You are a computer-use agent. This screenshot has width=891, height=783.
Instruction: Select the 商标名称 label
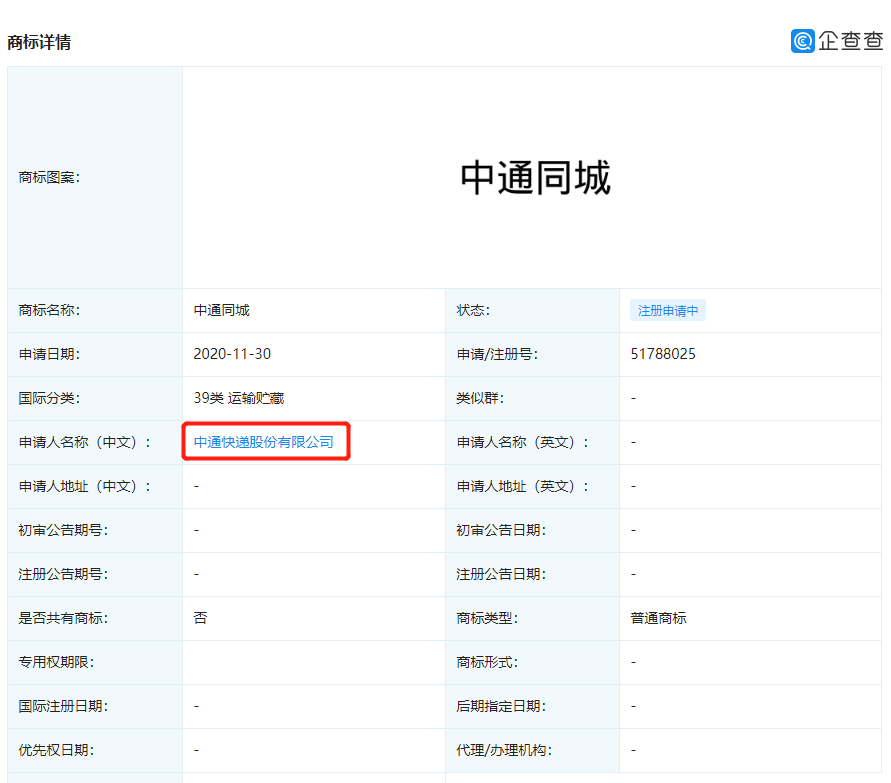pyautogui.click(x=49, y=310)
